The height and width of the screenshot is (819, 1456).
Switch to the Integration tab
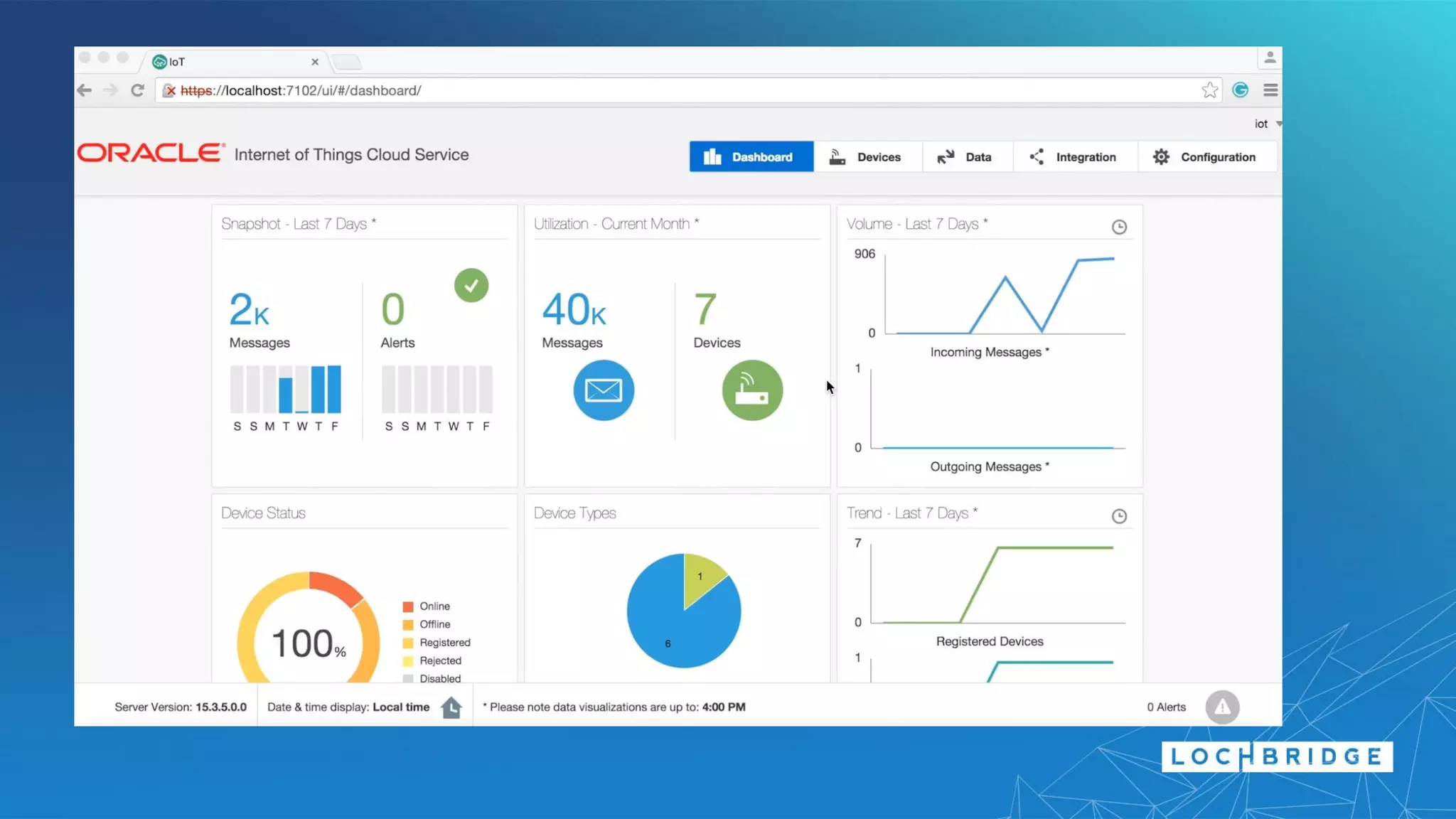1074,157
